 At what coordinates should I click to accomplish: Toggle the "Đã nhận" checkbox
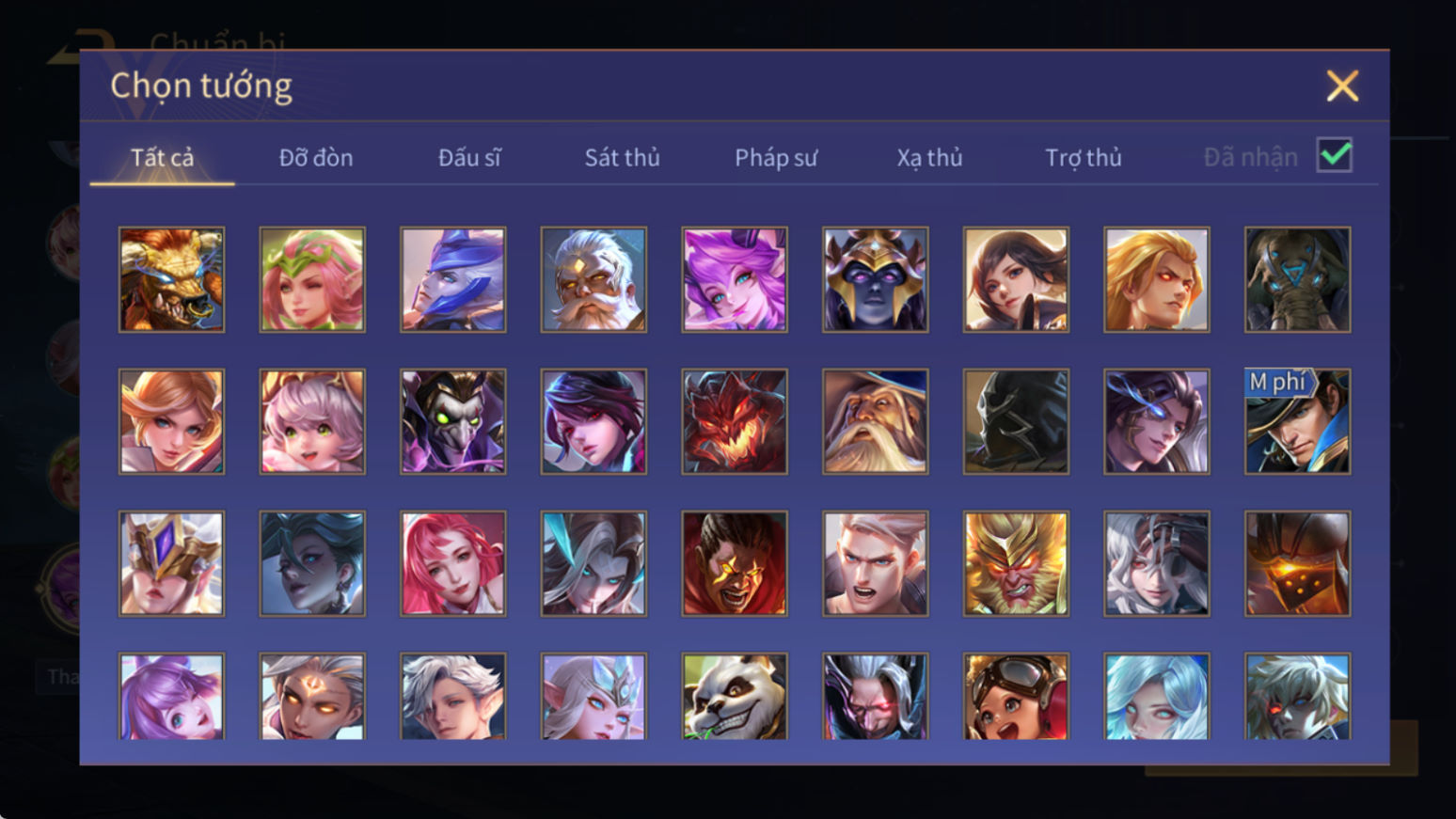coord(1334,155)
